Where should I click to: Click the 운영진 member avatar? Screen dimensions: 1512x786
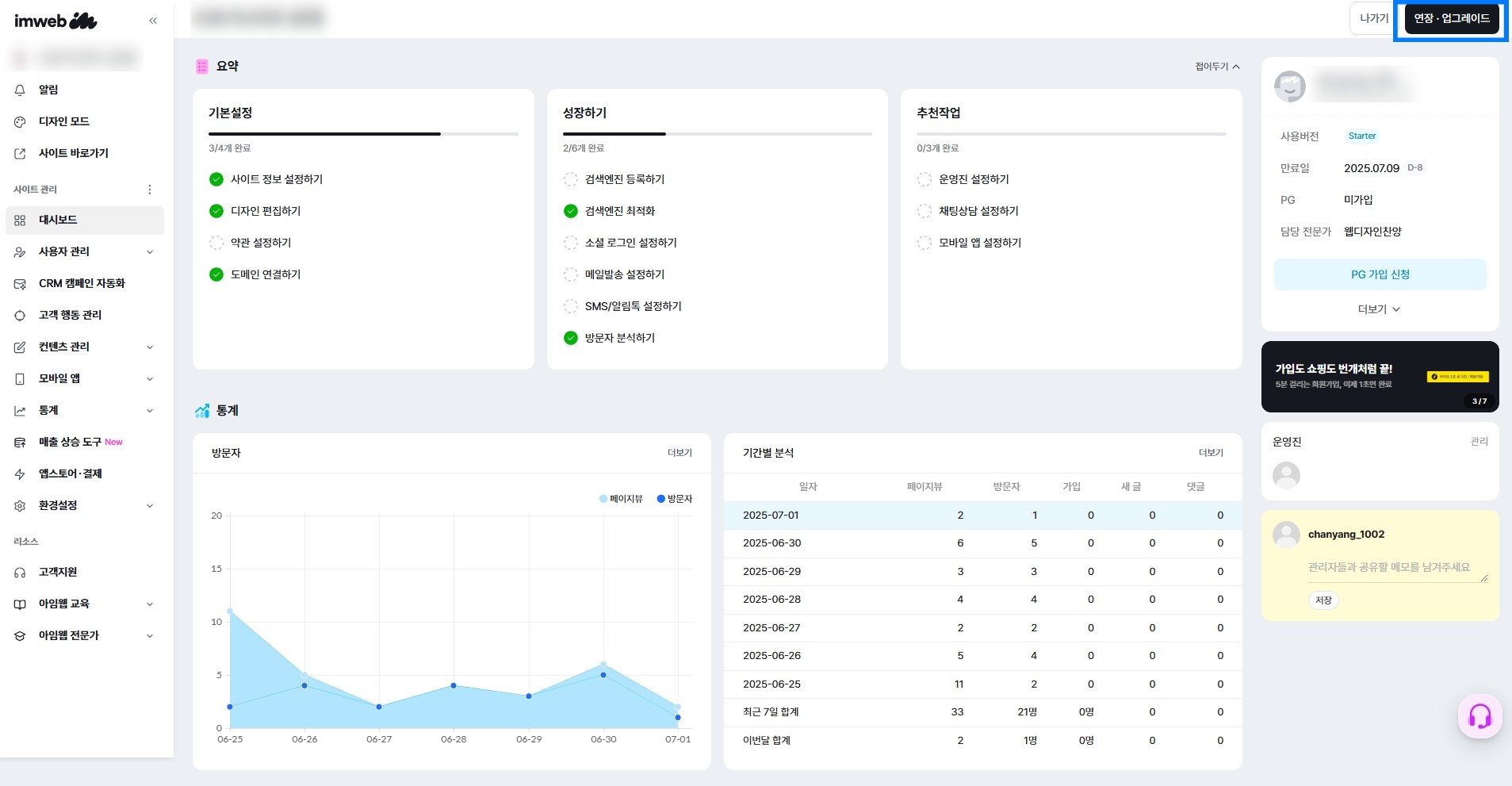click(1286, 475)
